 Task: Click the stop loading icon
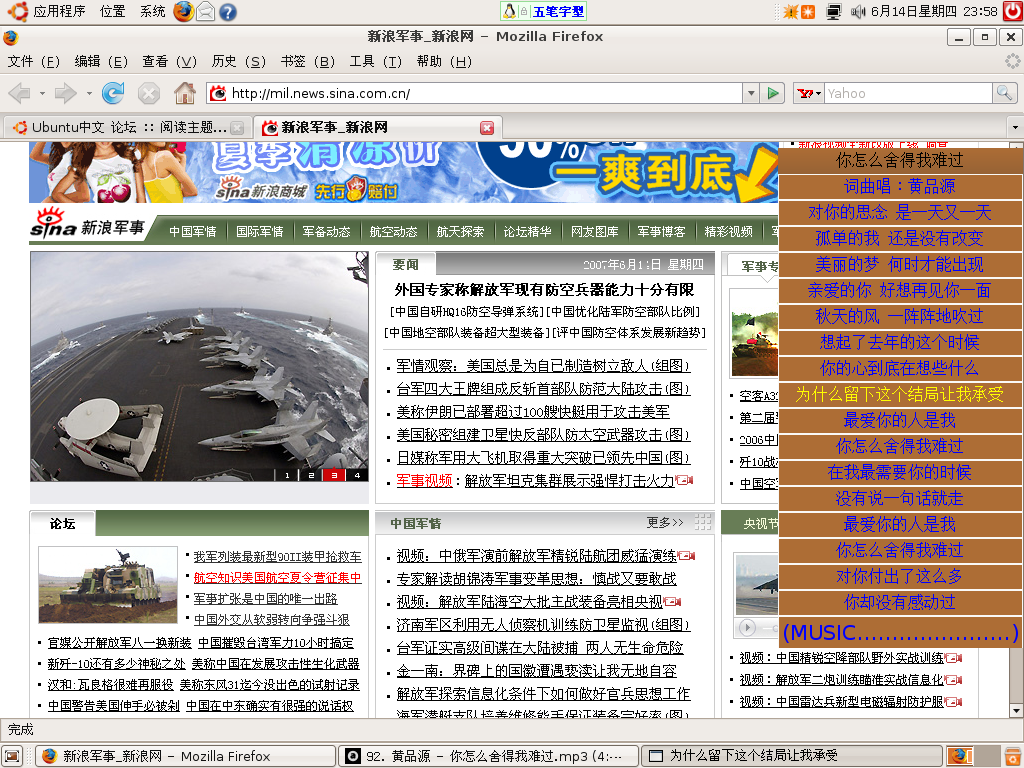click(x=149, y=93)
